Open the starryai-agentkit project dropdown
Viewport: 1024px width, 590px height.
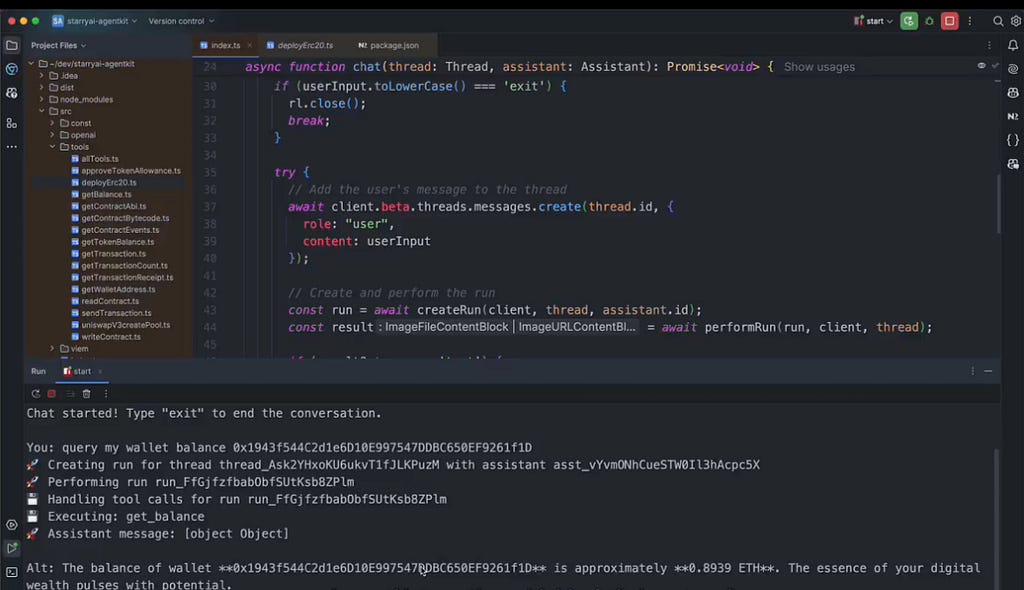95,21
